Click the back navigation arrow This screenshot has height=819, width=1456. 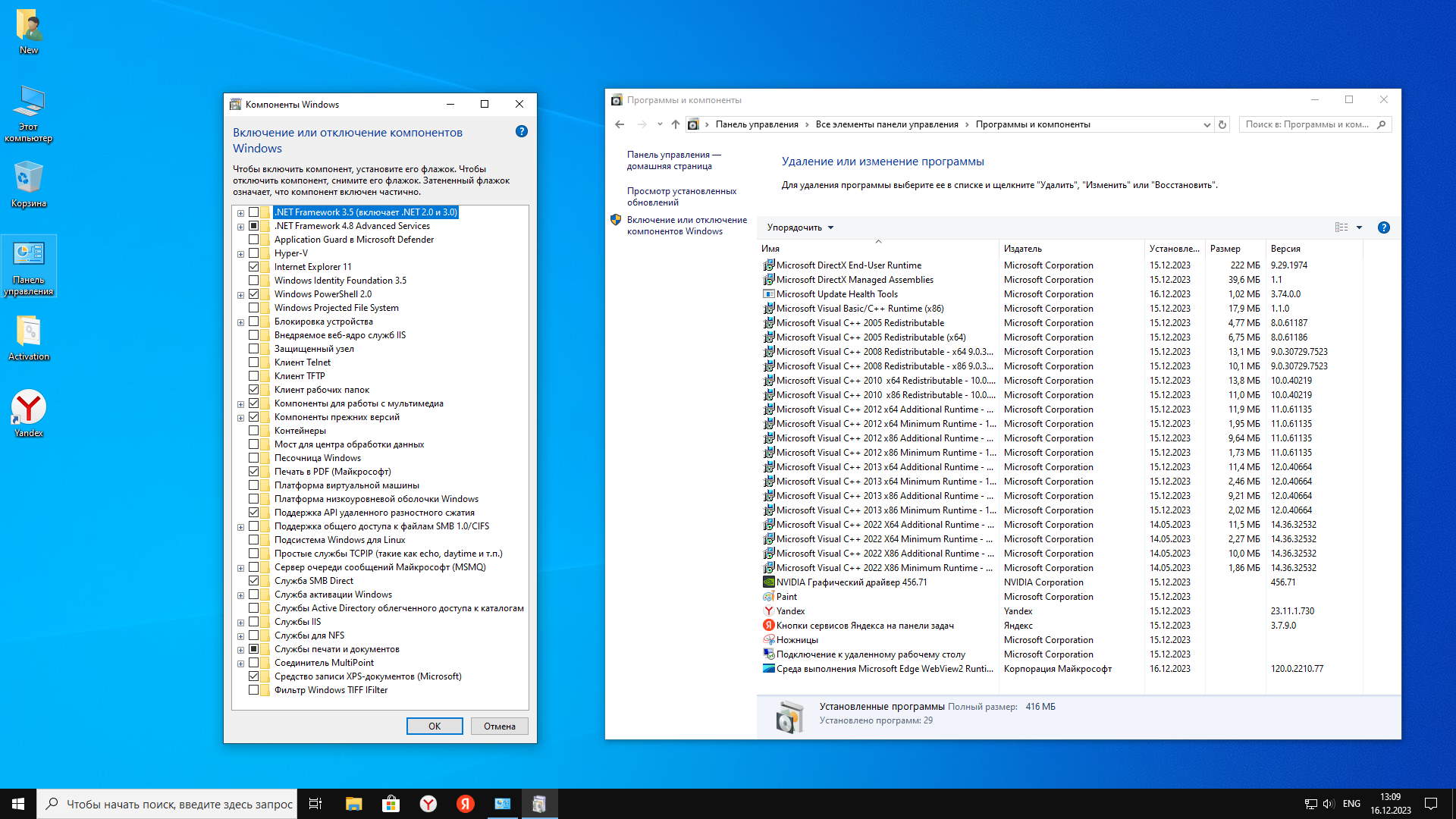[x=620, y=124]
